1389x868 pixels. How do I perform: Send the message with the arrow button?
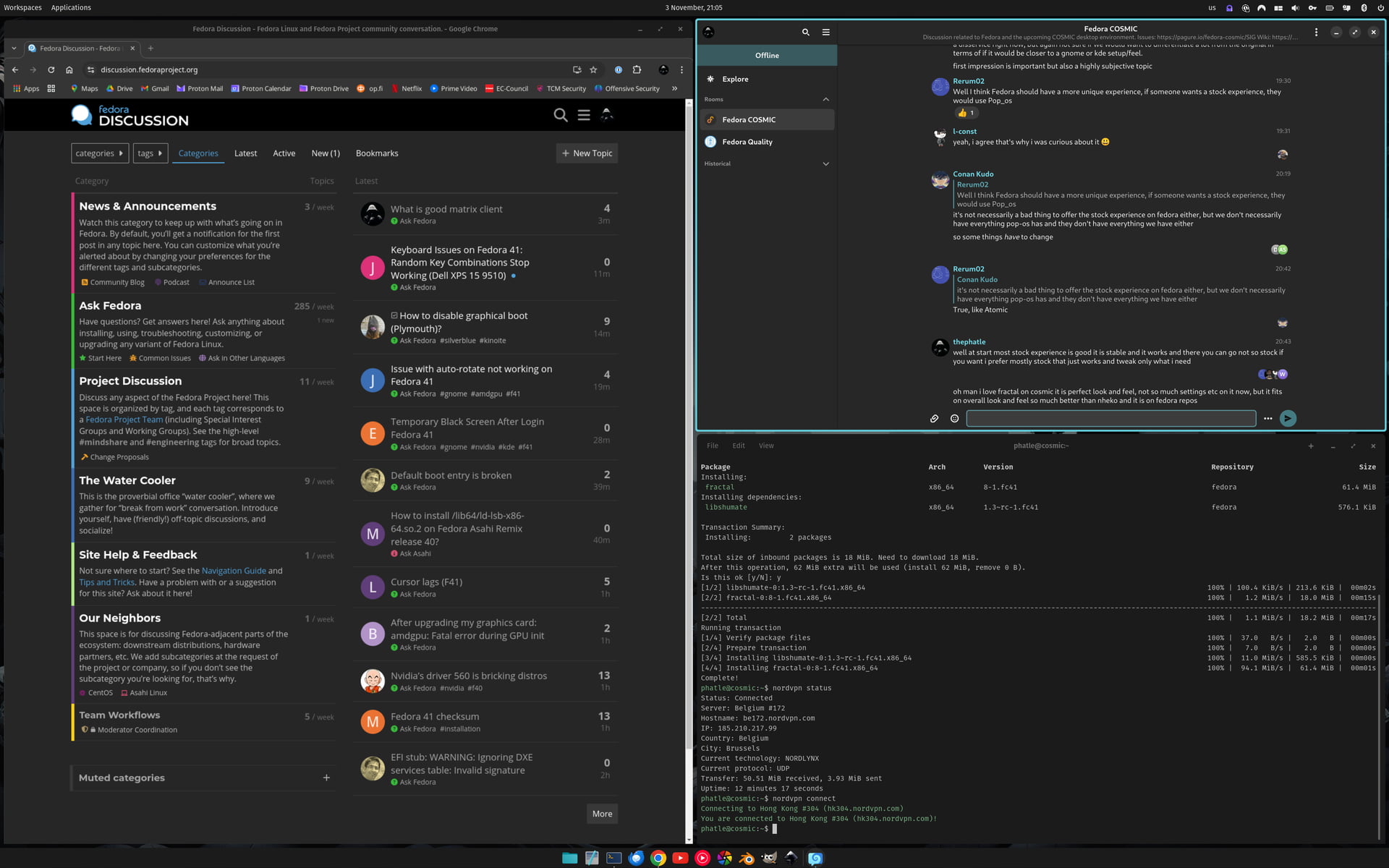point(1288,418)
